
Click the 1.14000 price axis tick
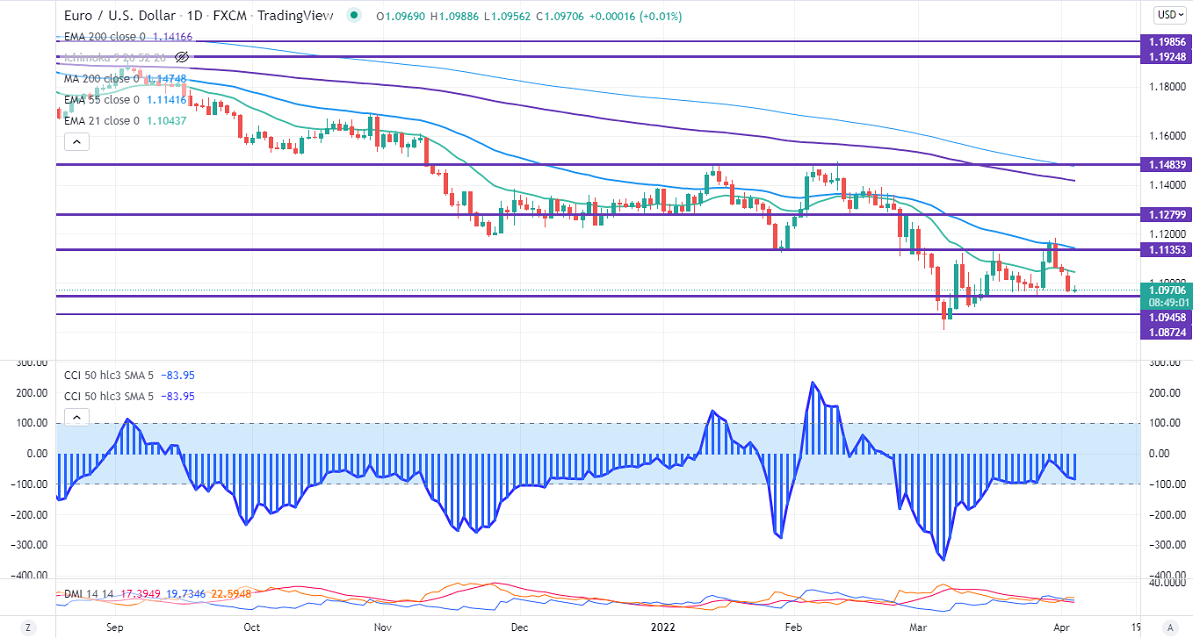1166,185
